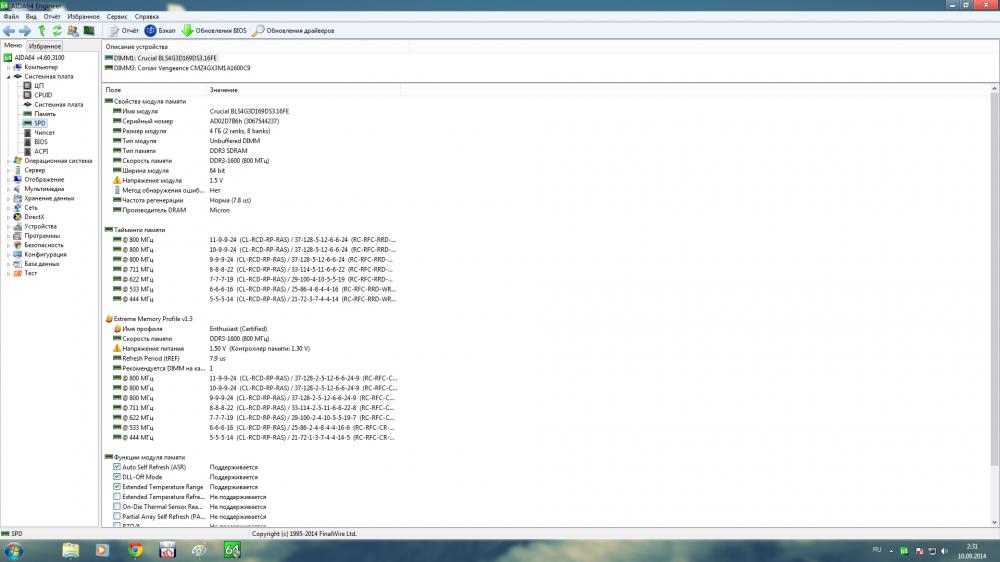Go up one level with green arrow
Viewport: 1000px width, 562px height.
pyautogui.click(x=41, y=31)
